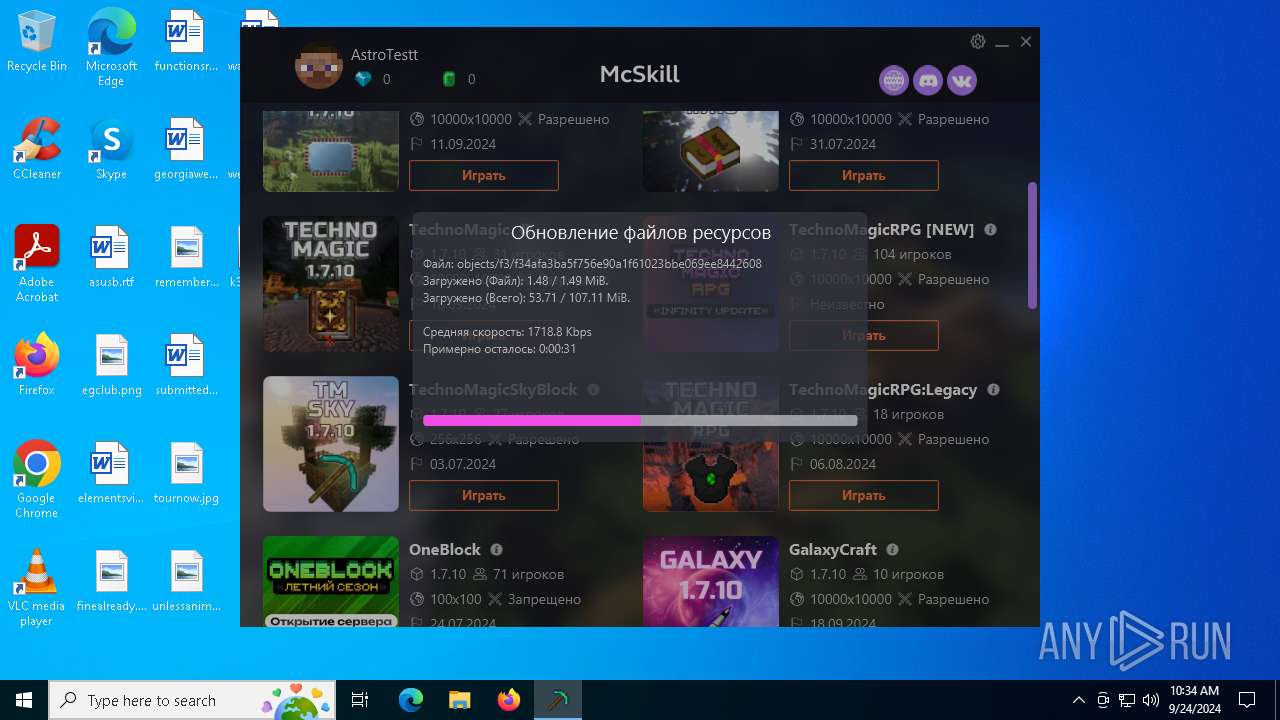The width and height of the screenshot is (1280, 720).
Task: Show info for TechnoMagicRPG [NEW]
Action: (x=990, y=229)
